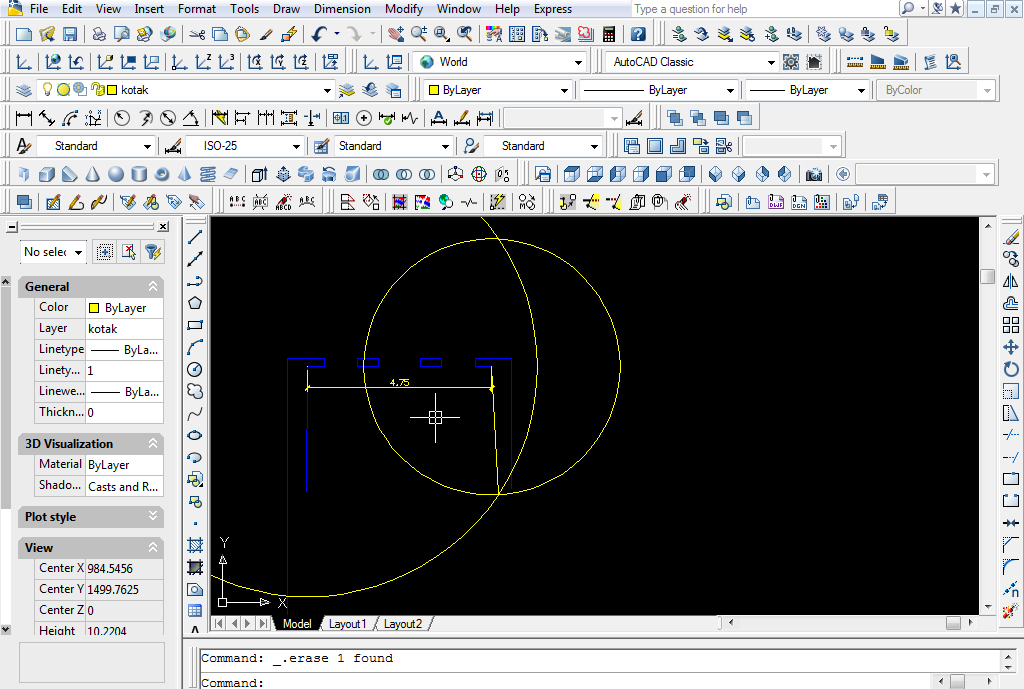Image resolution: width=1024 pixels, height=689 pixels.
Task: Open the File menu
Action: (x=39, y=9)
